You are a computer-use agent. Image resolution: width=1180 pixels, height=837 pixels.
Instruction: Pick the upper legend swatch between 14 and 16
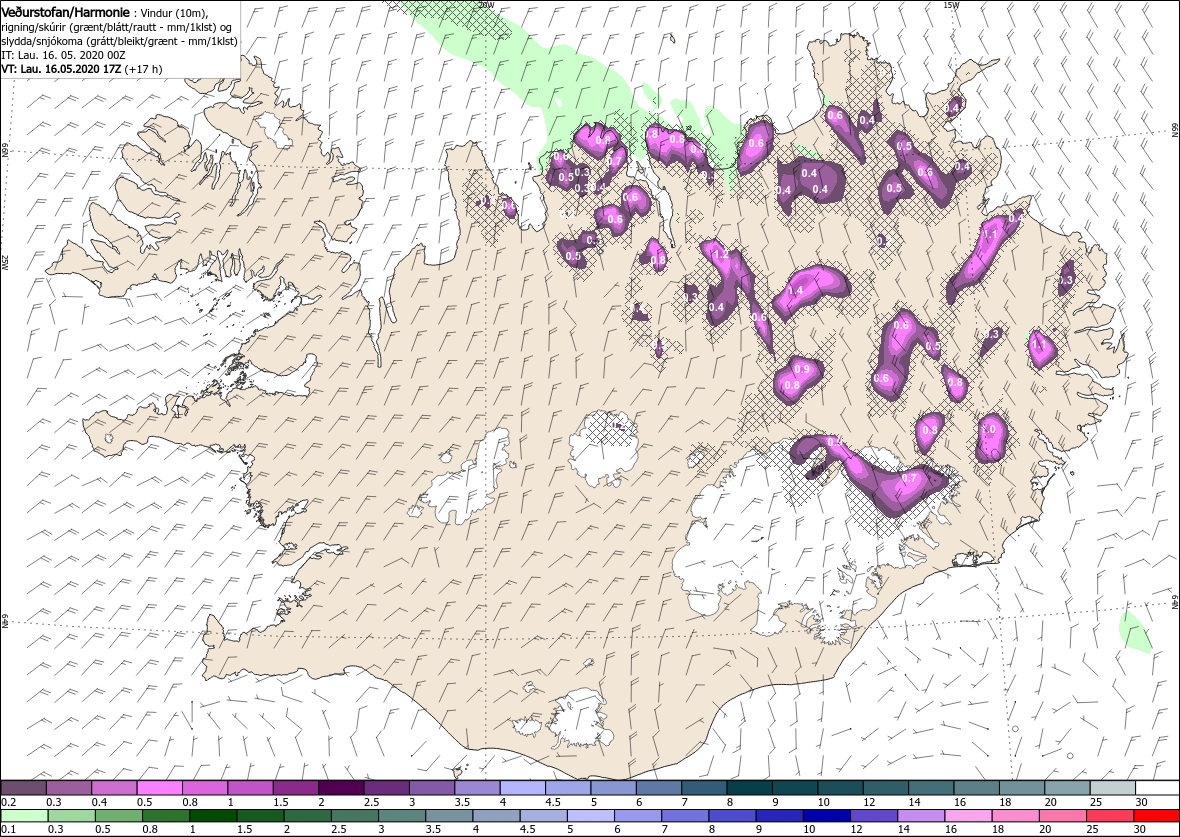point(930,788)
